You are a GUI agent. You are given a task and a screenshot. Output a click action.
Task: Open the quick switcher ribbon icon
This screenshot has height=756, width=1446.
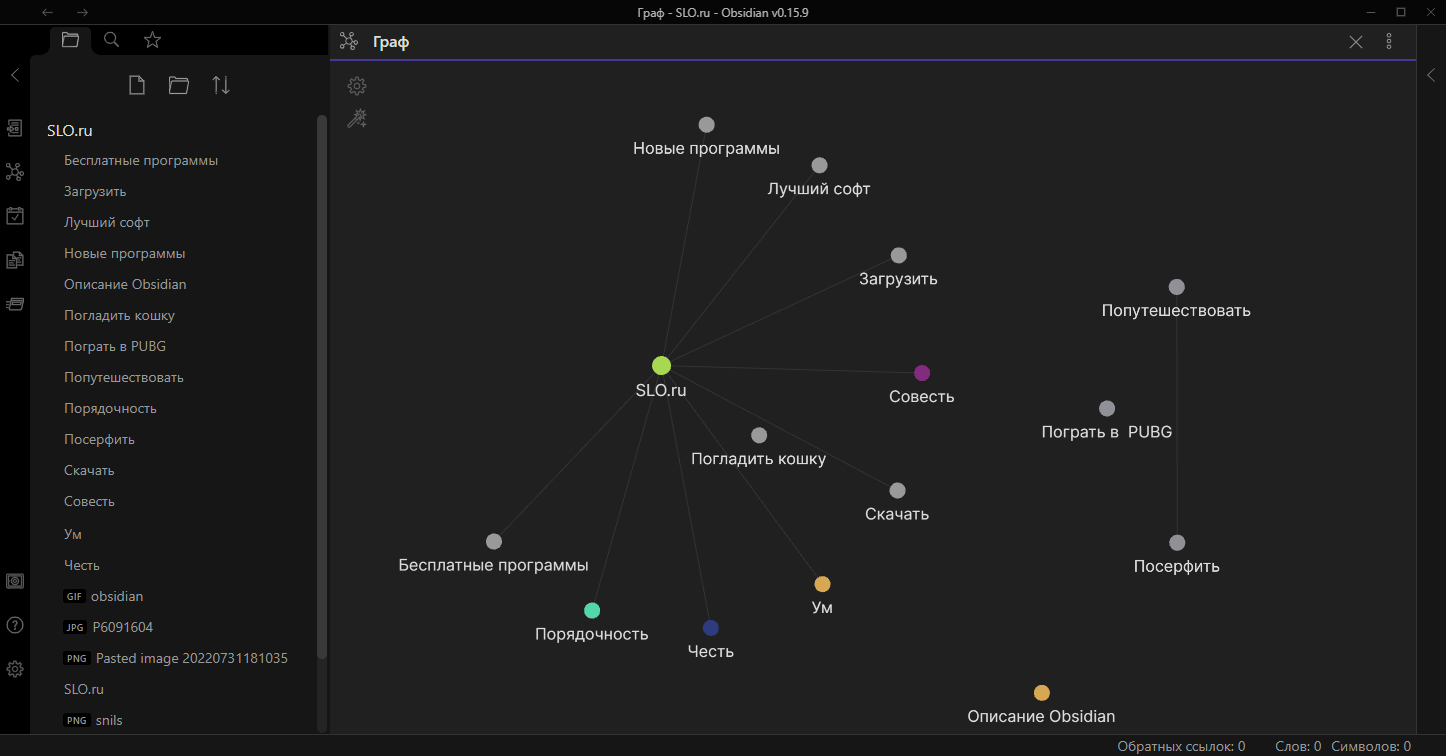coord(15,128)
